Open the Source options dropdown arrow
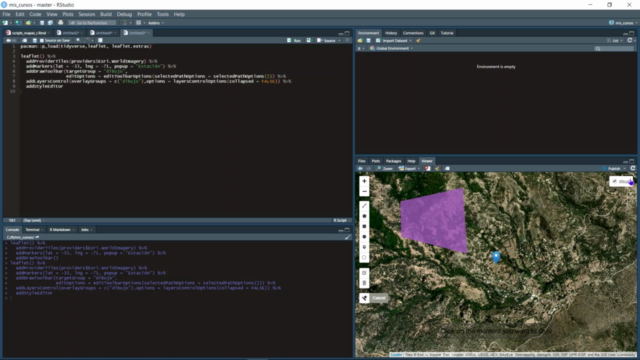This screenshot has height=360, width=640. tap(340, 40)
